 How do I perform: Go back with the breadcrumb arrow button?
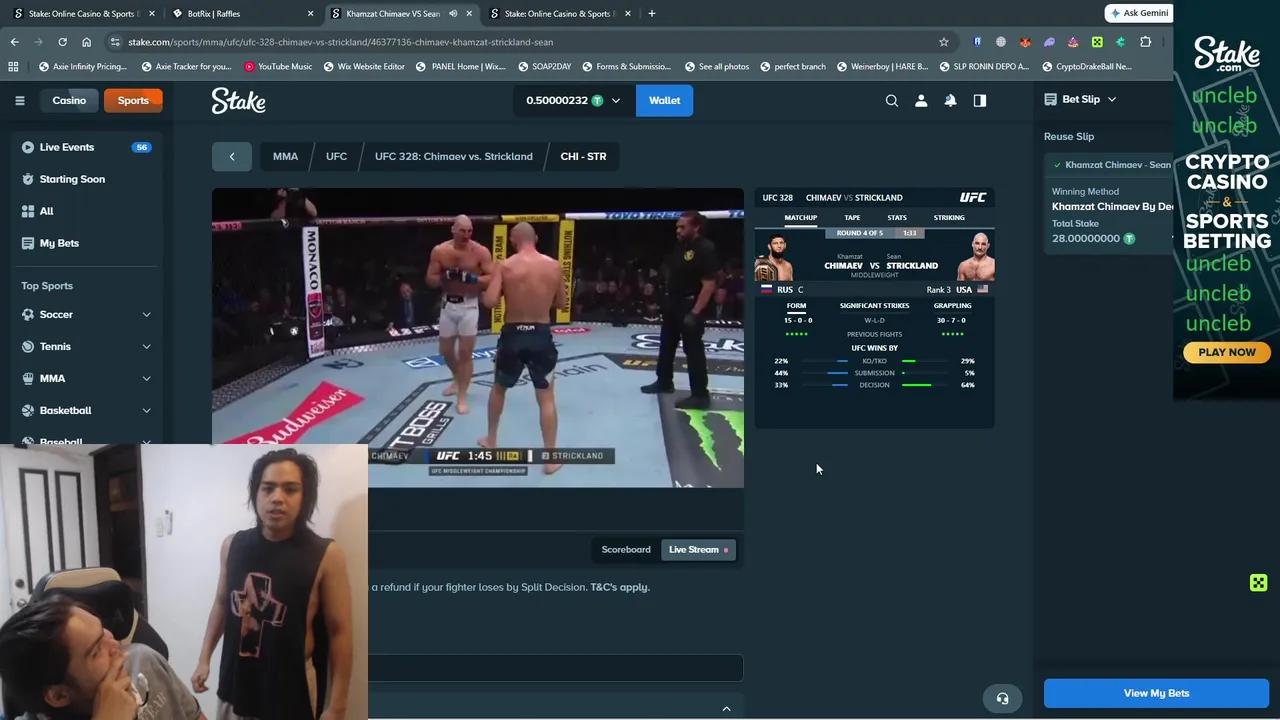pos(232,156)
